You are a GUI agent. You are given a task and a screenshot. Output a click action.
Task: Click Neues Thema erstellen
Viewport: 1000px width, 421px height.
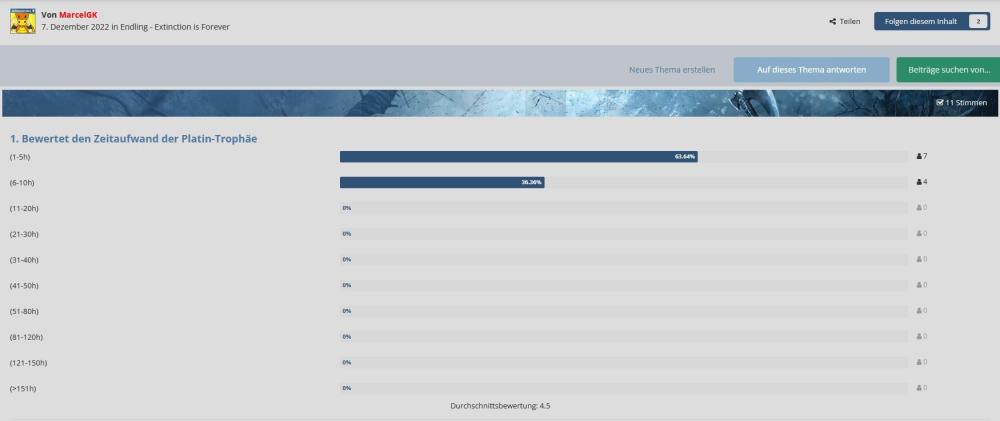pos(671,69)
